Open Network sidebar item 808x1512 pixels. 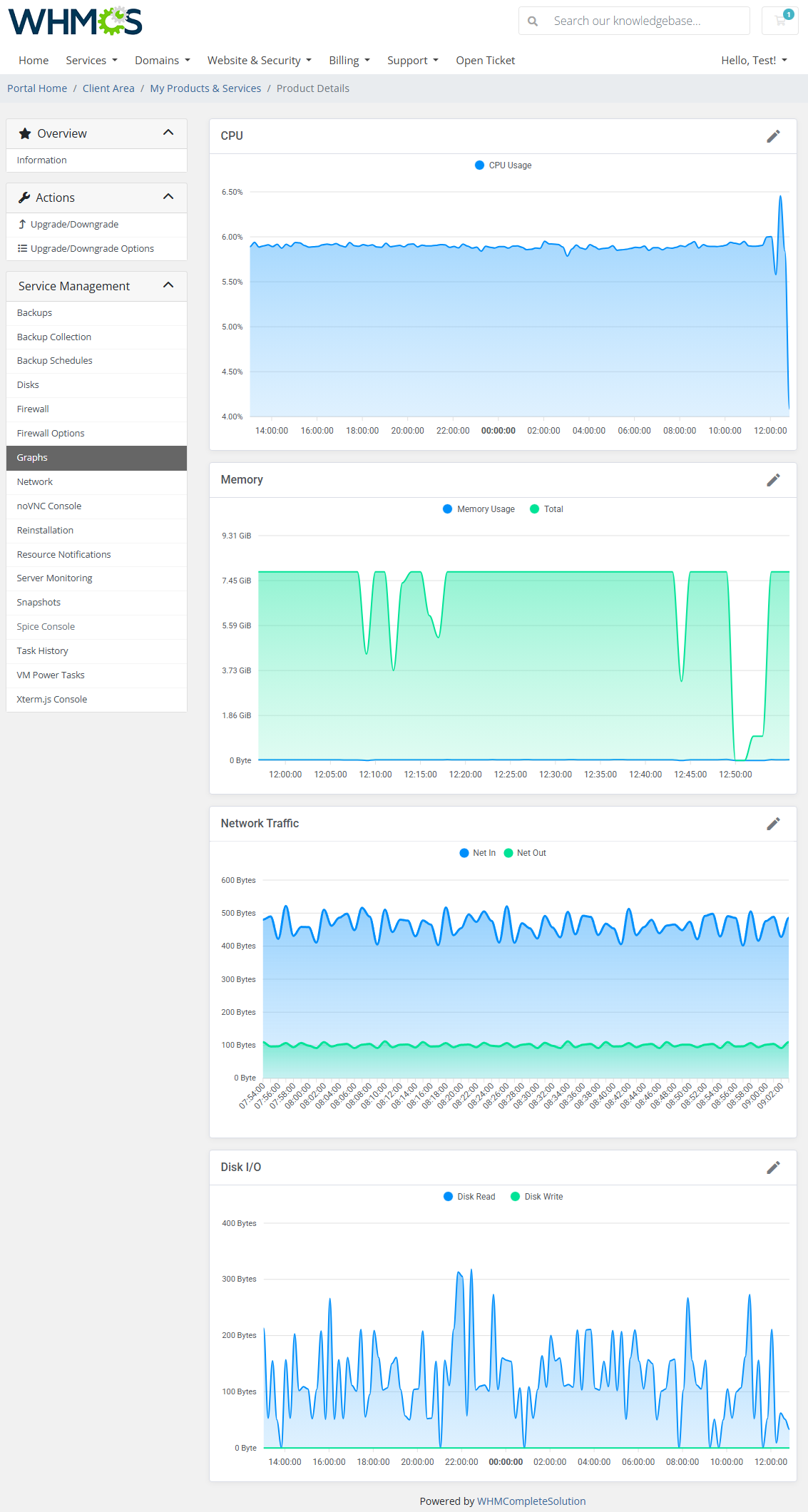click(x=96, y=482)
